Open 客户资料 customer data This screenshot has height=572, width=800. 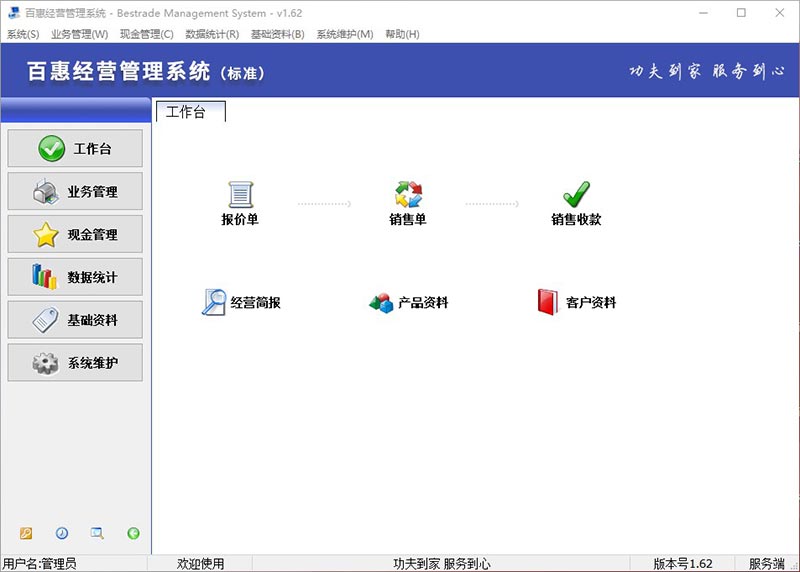[x=577, y=302]
